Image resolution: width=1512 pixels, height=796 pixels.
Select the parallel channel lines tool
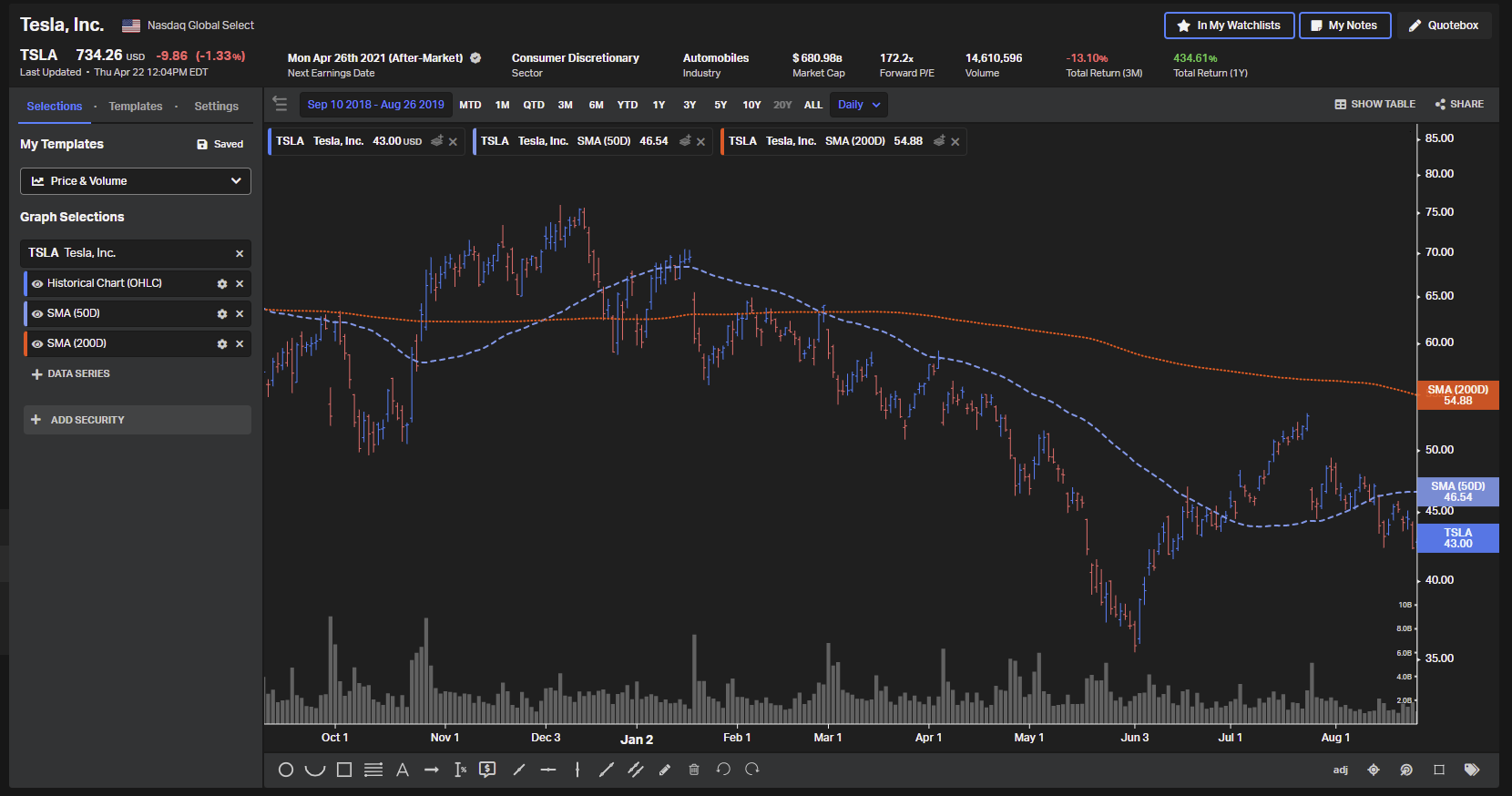click(x=636, y=770)
